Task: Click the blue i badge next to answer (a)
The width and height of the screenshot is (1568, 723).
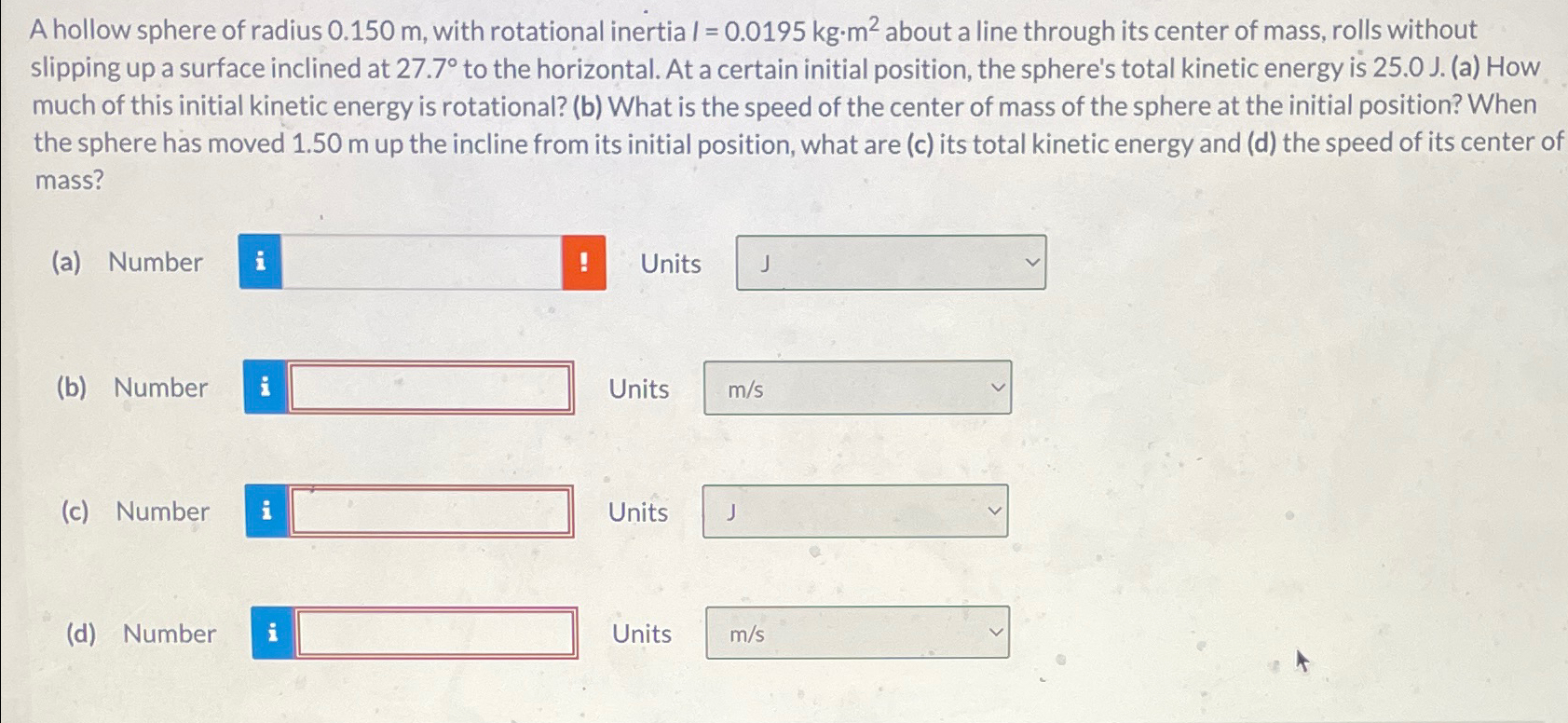Action: pos(260,264)
